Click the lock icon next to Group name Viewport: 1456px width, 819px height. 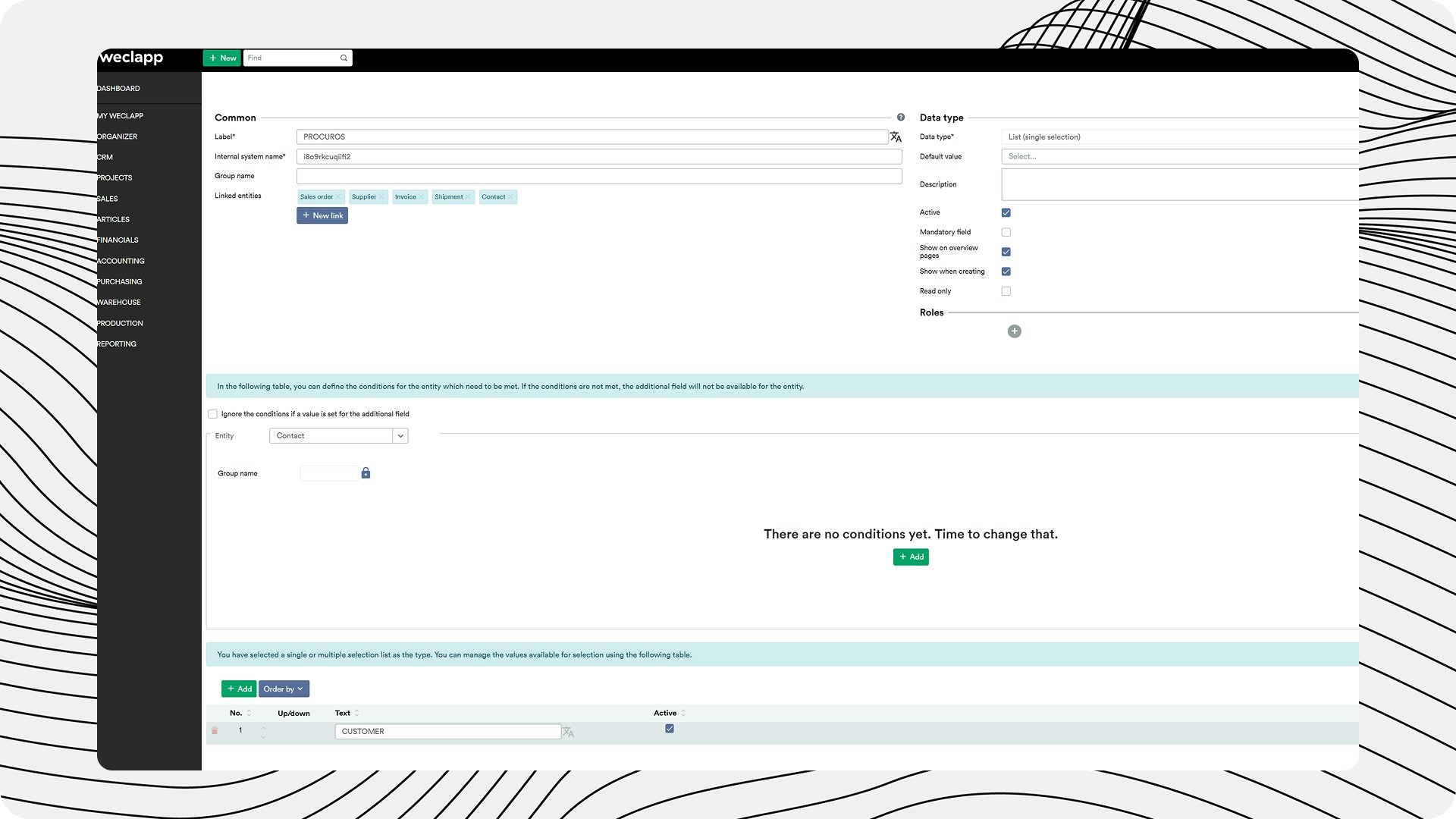pyautogui.click(x=366, y=473)
